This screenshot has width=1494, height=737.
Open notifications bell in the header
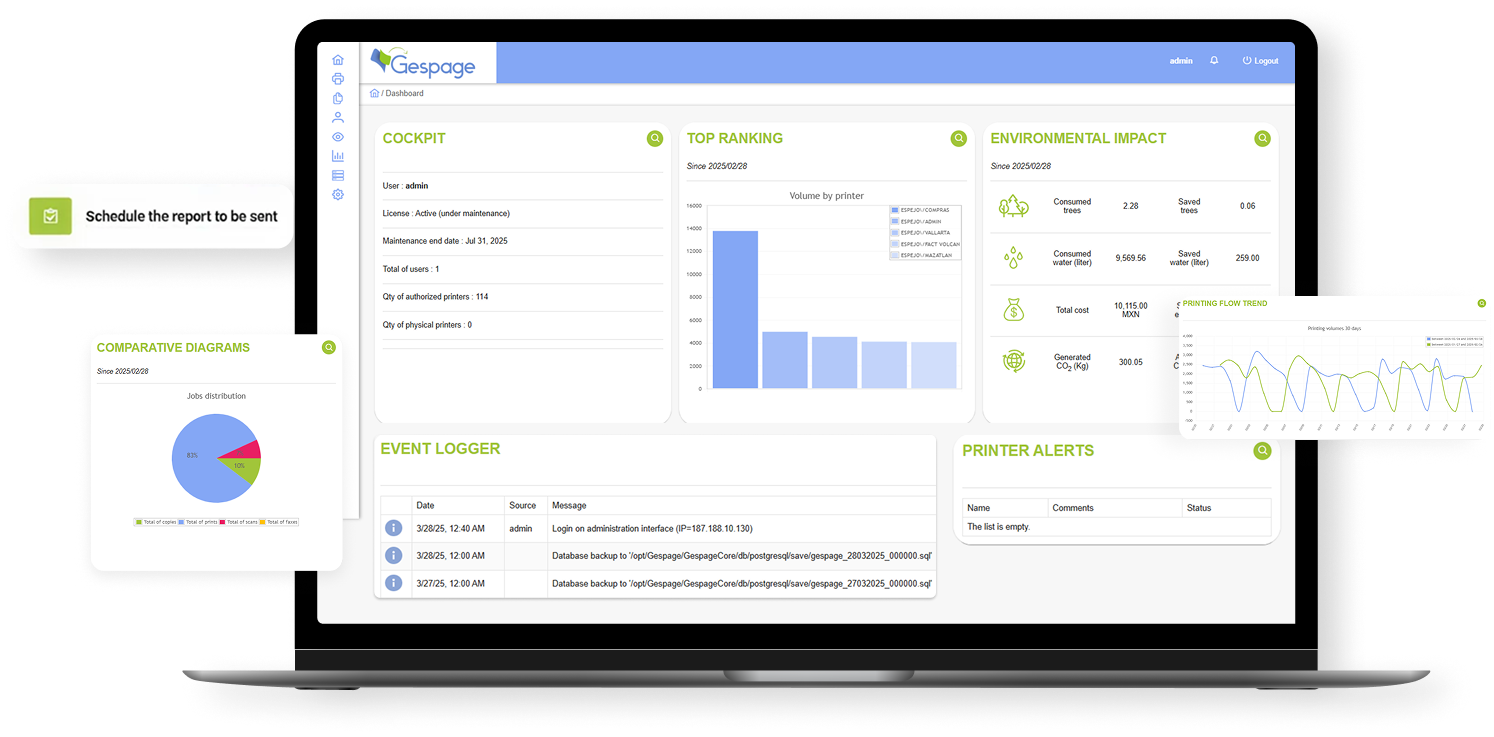point(1214,60)
